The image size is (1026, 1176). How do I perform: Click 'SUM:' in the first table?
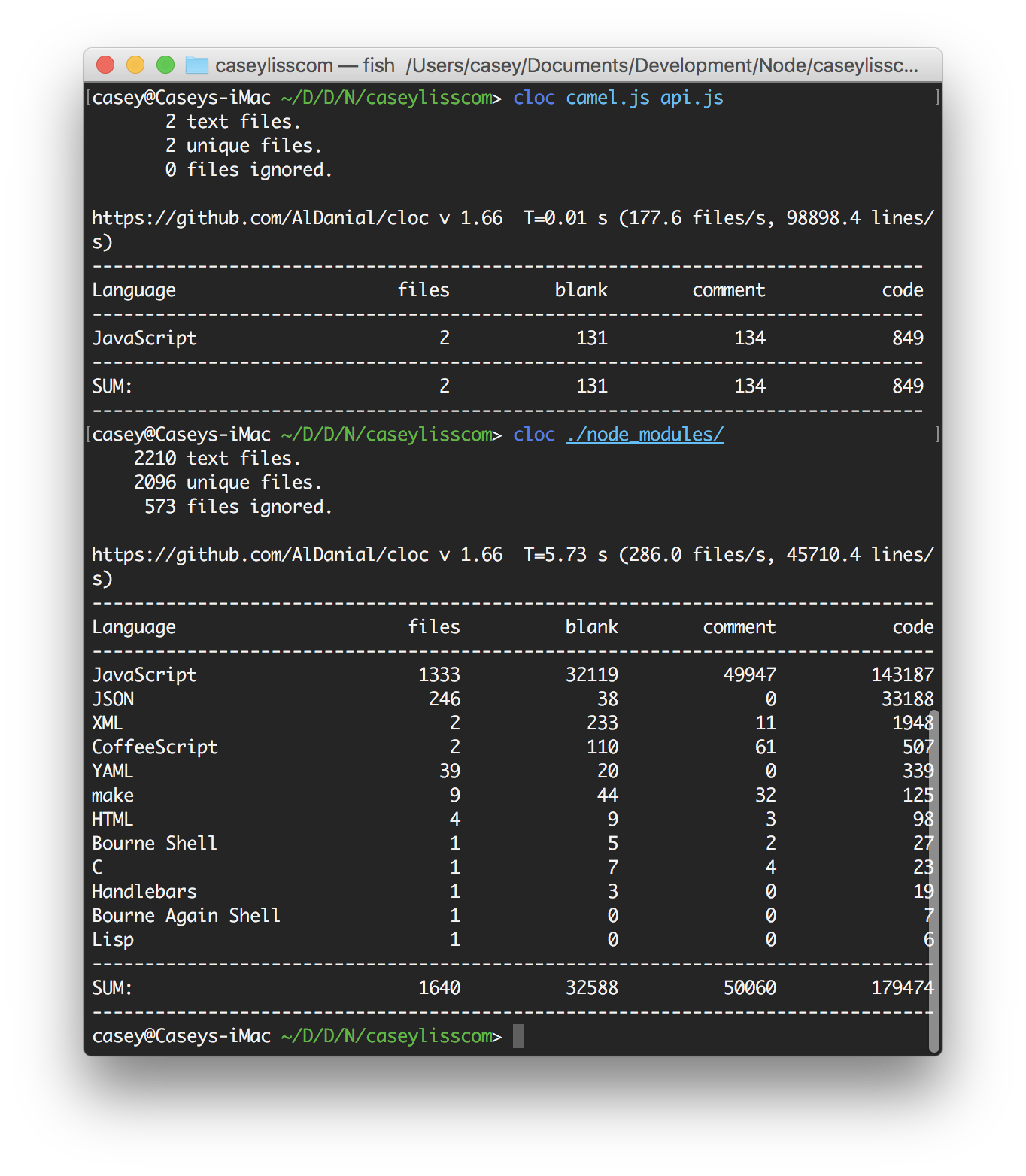[112, 386]
